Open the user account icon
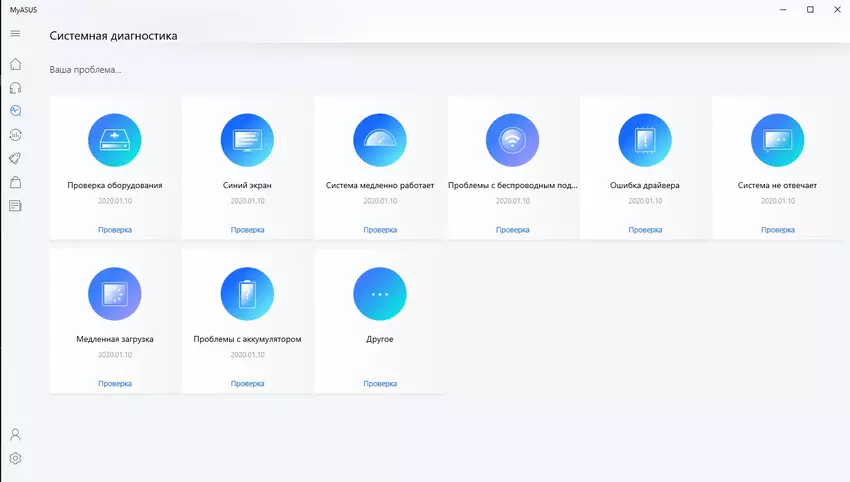850x482 pixels. pyautogui.click(x=15, y=435)
